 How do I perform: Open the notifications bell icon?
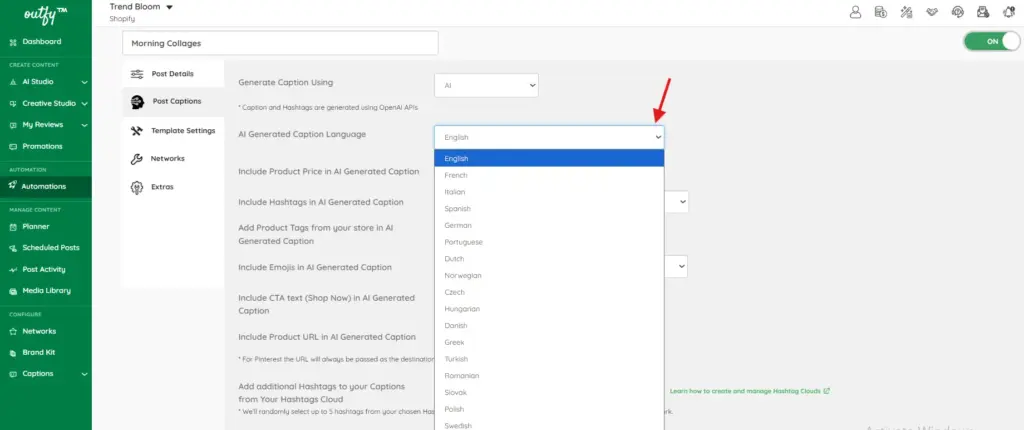[1008, 12]
